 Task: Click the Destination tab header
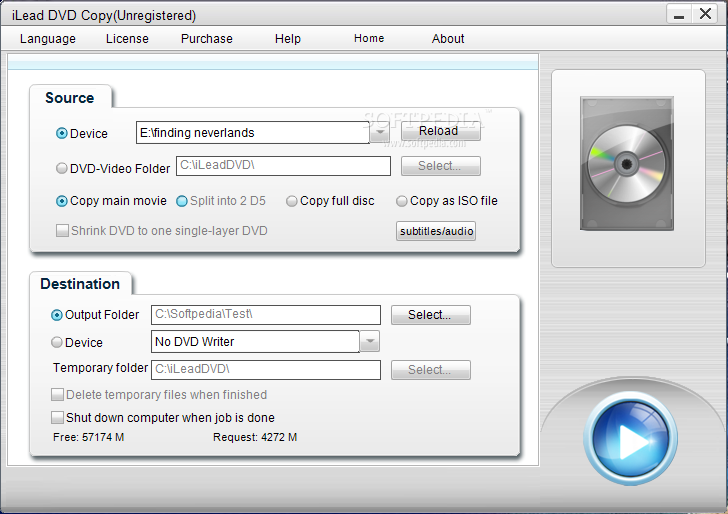pyautogui.click(x=80, y=284)
